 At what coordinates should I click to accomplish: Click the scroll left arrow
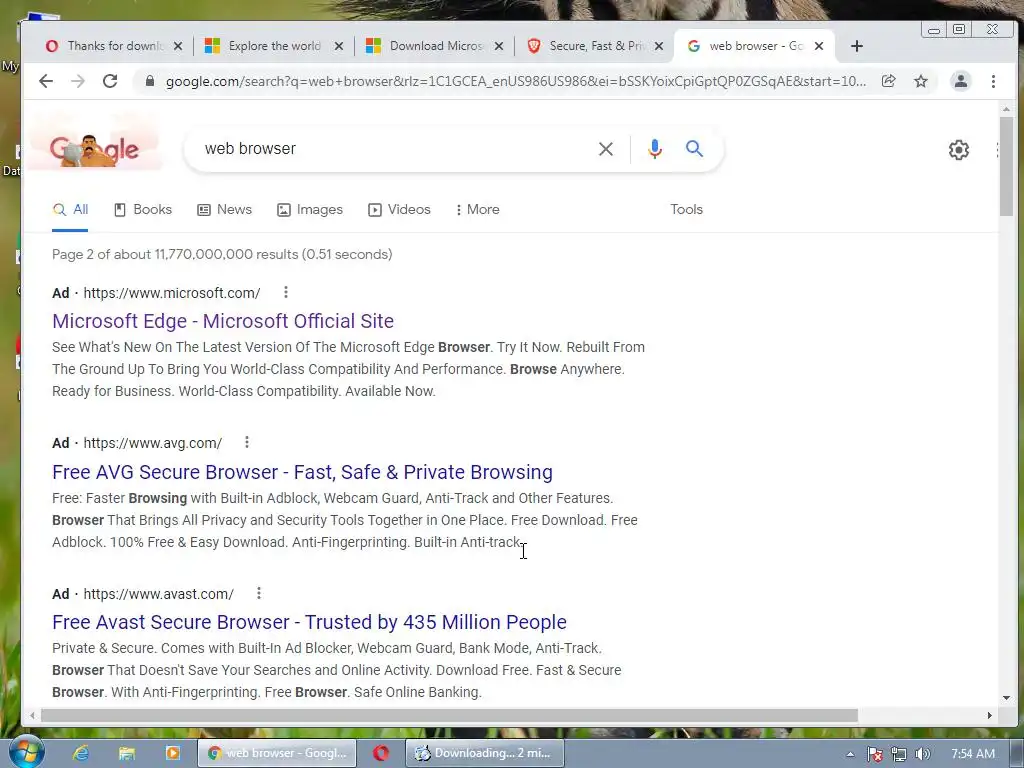click(x=32, y=715)
